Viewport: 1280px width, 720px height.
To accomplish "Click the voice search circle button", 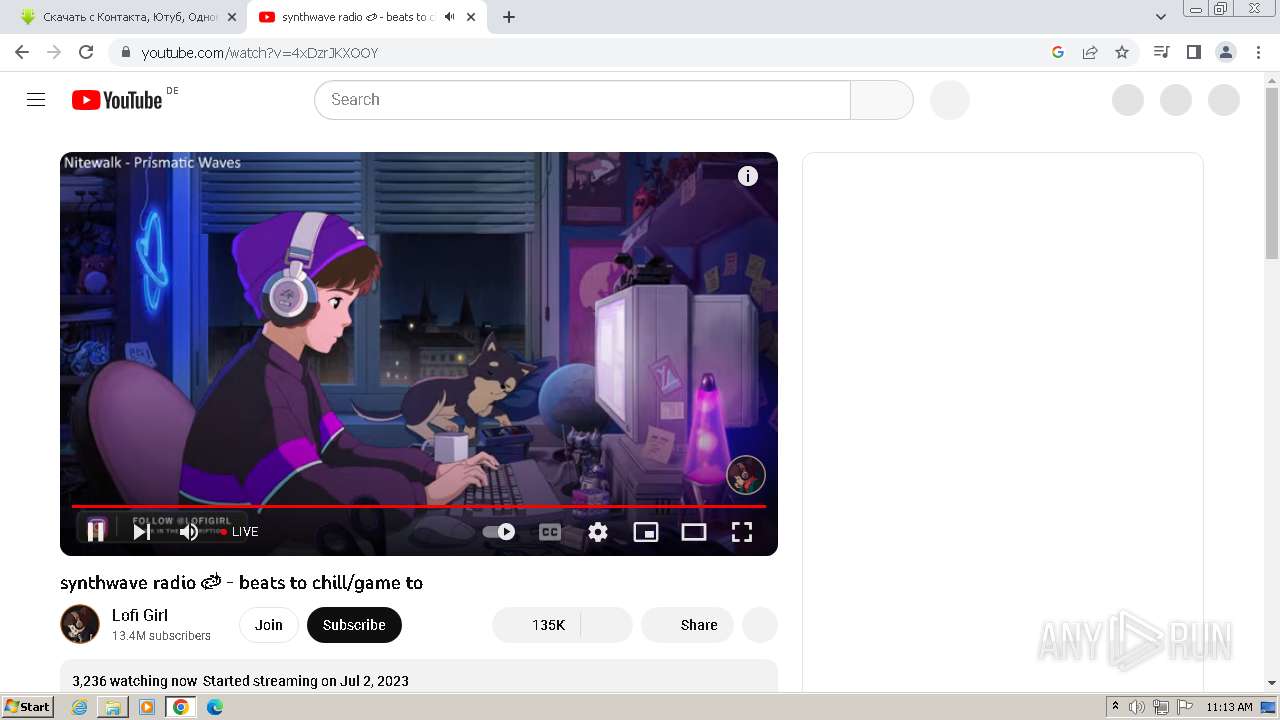I will (x=950, y=100).
